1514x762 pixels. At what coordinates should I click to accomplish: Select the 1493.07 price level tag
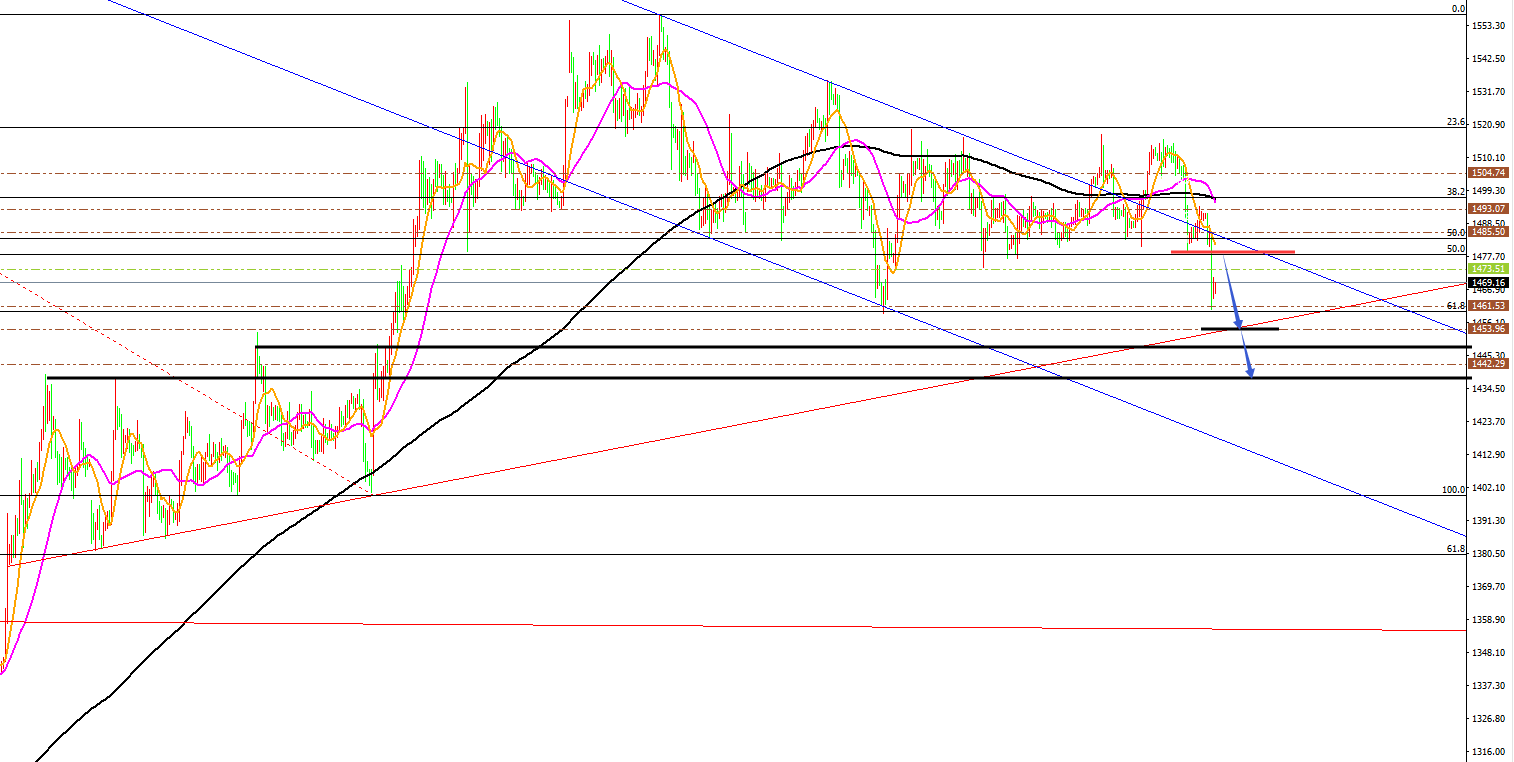tap(1489, 208)
